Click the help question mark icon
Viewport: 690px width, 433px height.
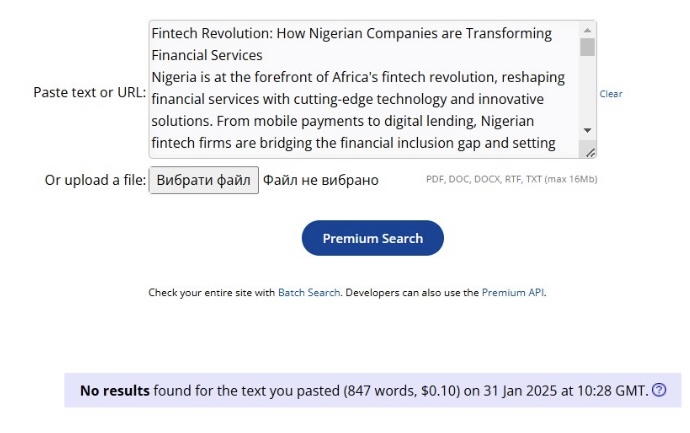tap(659, 390)
